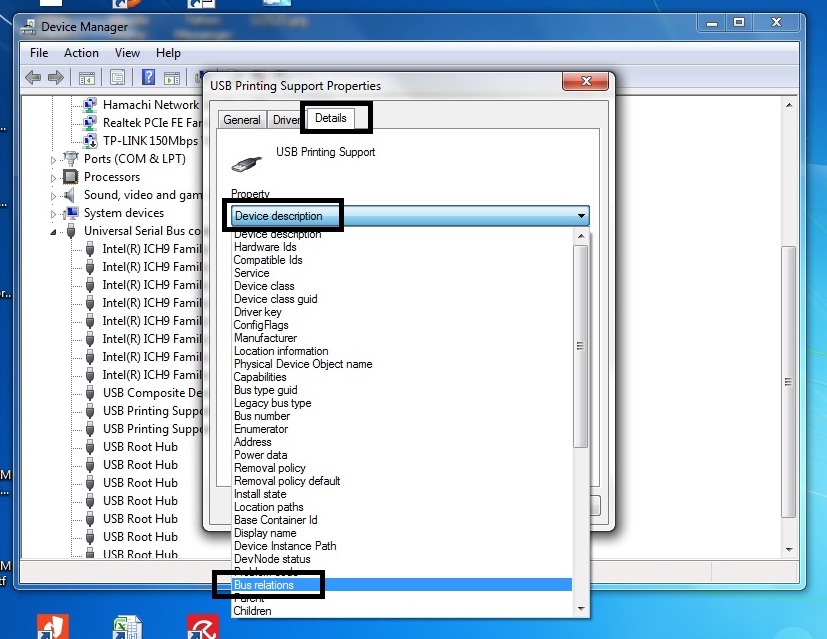Click the Device Manager scrollbar down arrow

[x=789, y=549]
